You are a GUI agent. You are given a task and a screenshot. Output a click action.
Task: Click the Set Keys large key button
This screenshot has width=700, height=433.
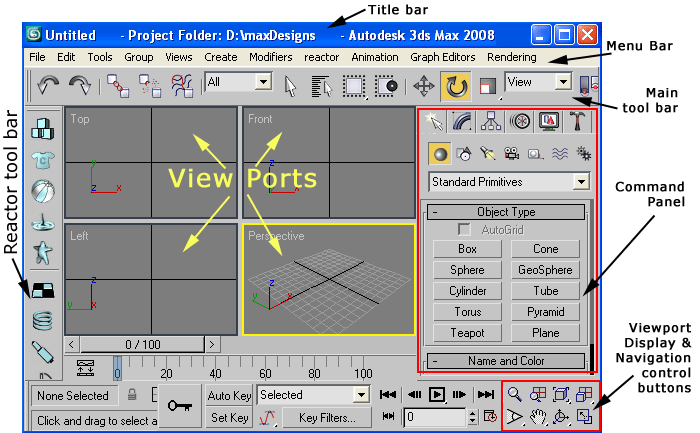(180, 406)
